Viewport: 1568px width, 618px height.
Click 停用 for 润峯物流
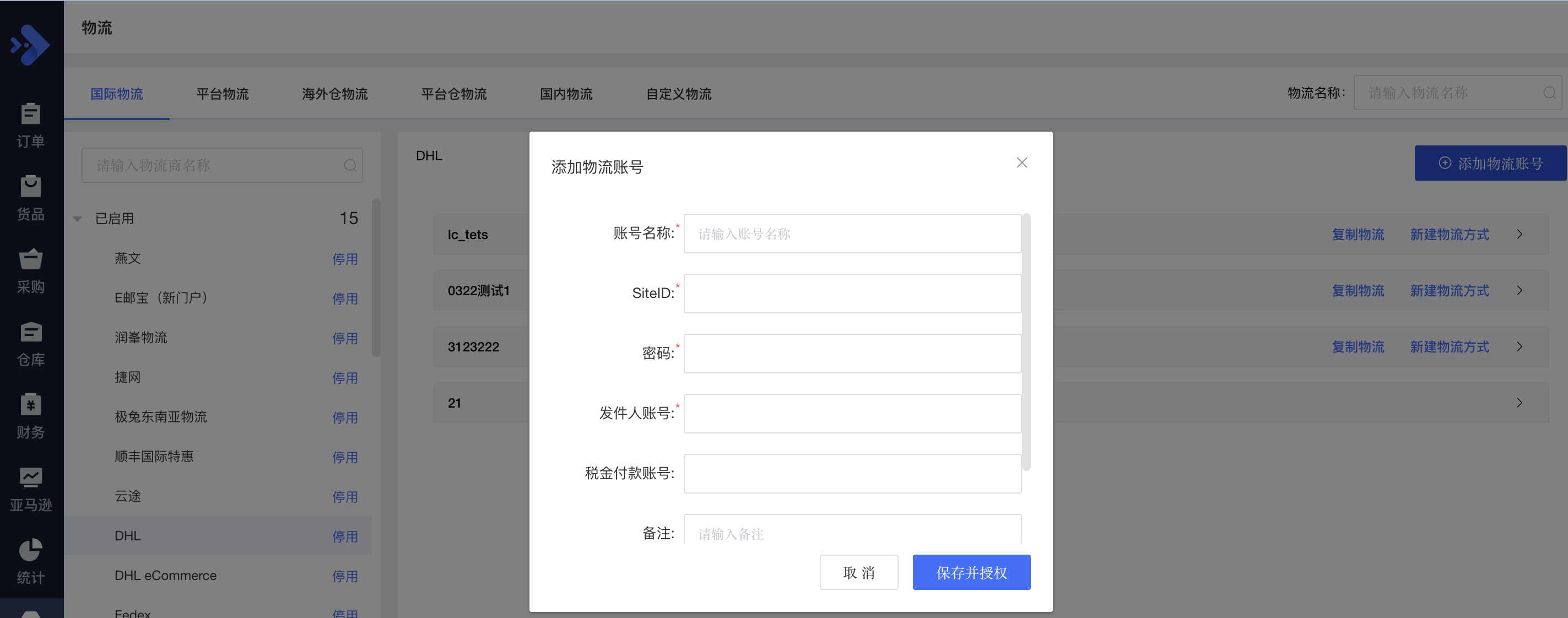[345, 338]
